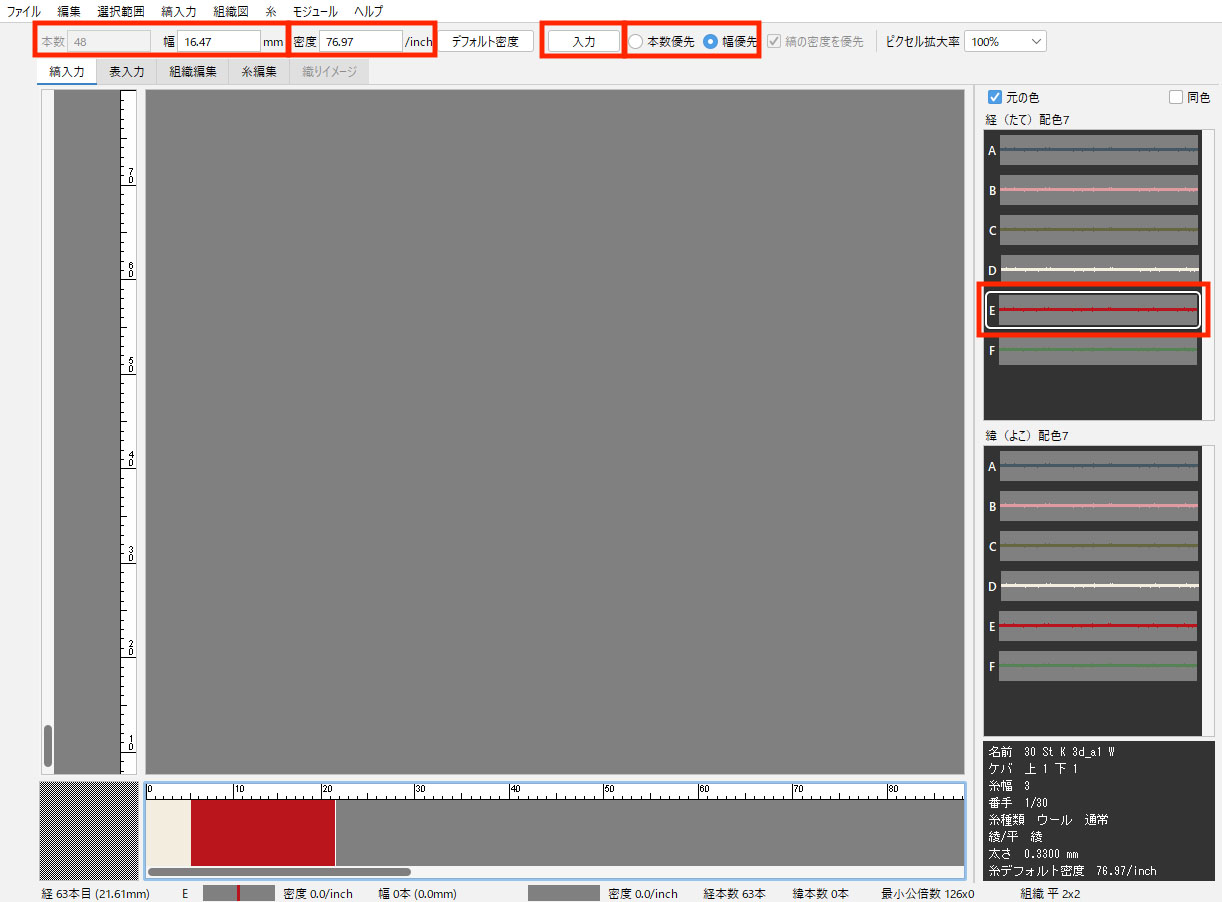Click the 幅 width input field

(x=219, y=42)
